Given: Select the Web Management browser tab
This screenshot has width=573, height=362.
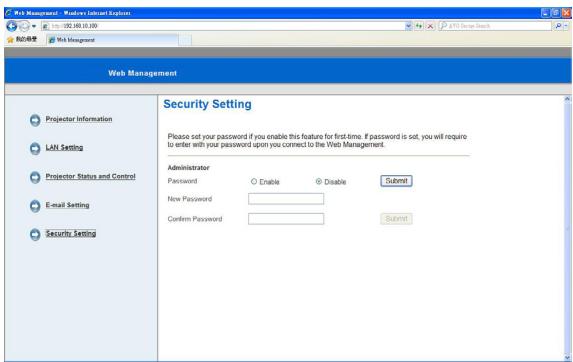Looking at the screenshot, I should 112,40.
